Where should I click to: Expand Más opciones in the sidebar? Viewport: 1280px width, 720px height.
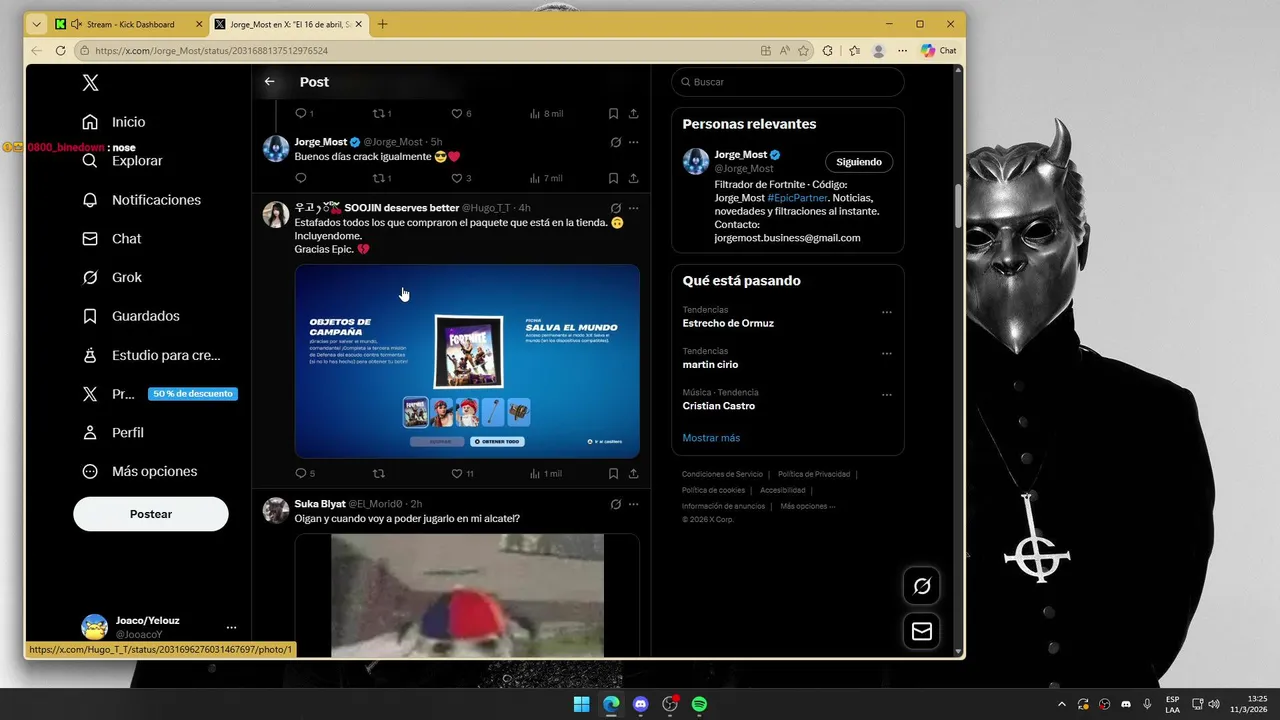tap(140, 471)
